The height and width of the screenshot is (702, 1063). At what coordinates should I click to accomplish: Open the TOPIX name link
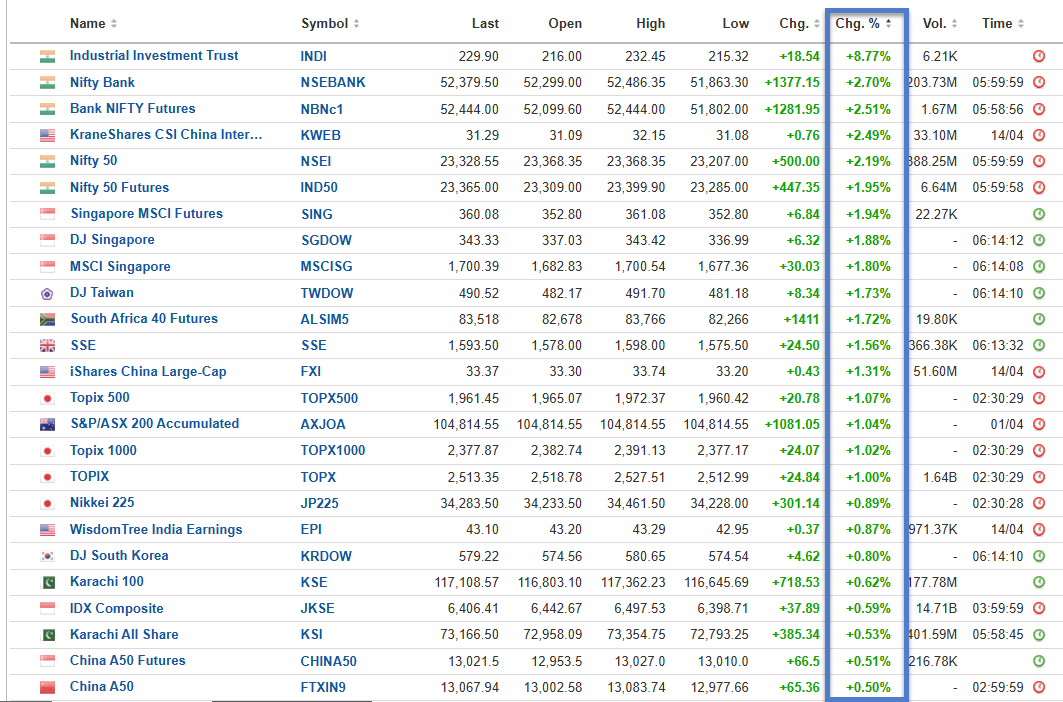click(89, 476)
